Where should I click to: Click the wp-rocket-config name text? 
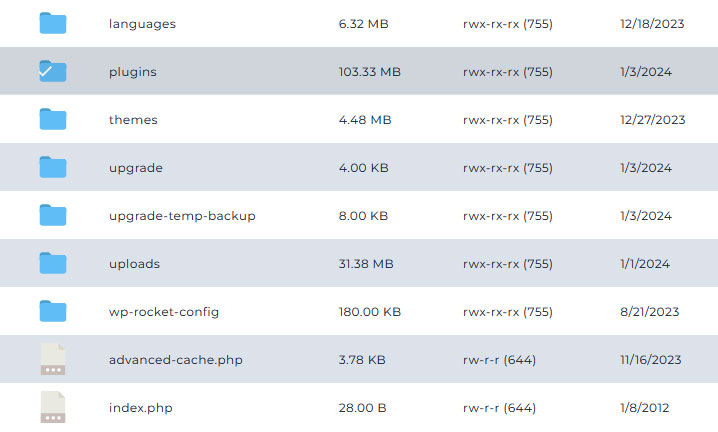[164, 312]
